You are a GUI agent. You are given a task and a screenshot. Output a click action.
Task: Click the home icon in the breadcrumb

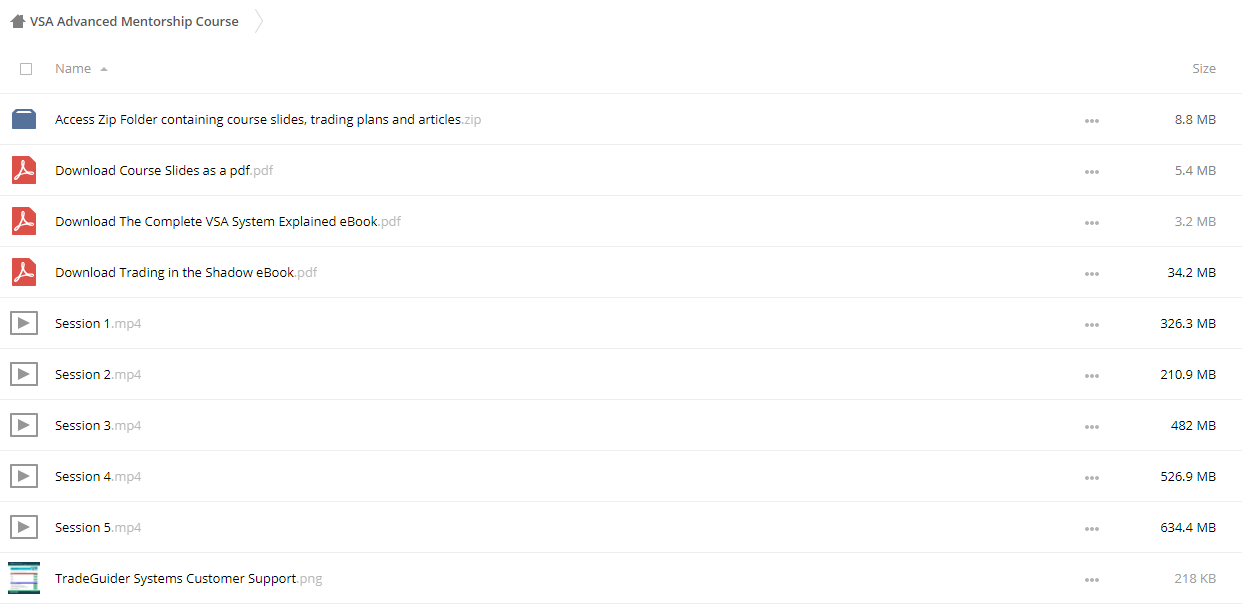pyautogui.click(x=18, y=21)
